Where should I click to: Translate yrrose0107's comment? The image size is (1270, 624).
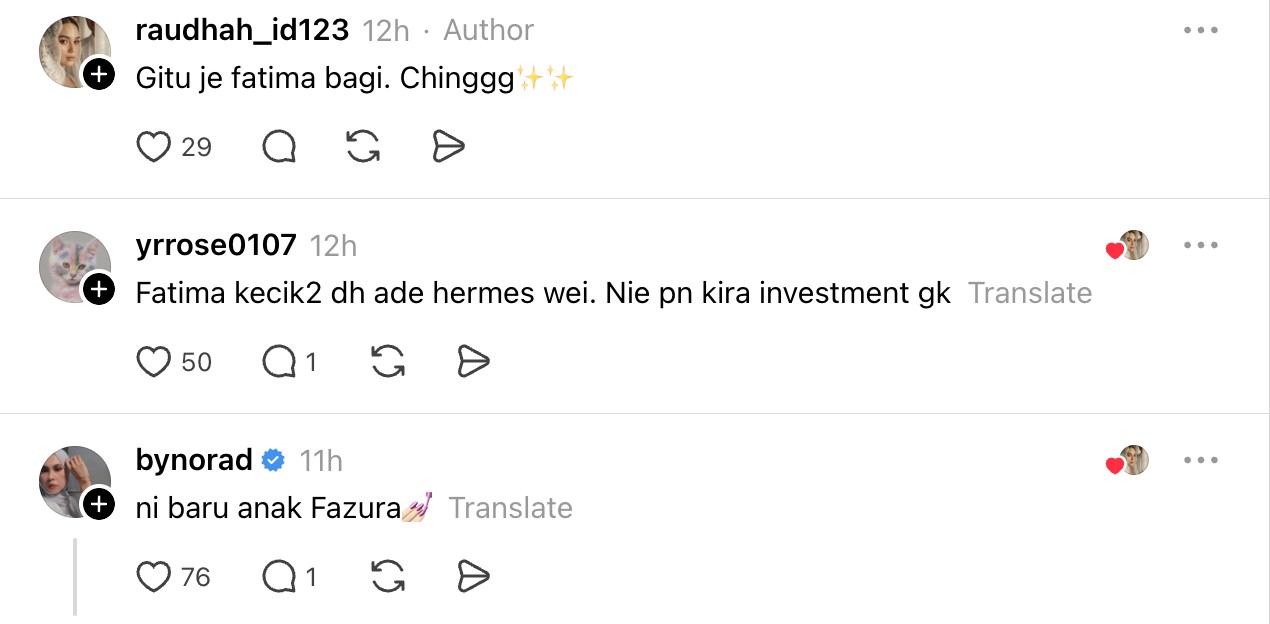tap(1029, 294)
